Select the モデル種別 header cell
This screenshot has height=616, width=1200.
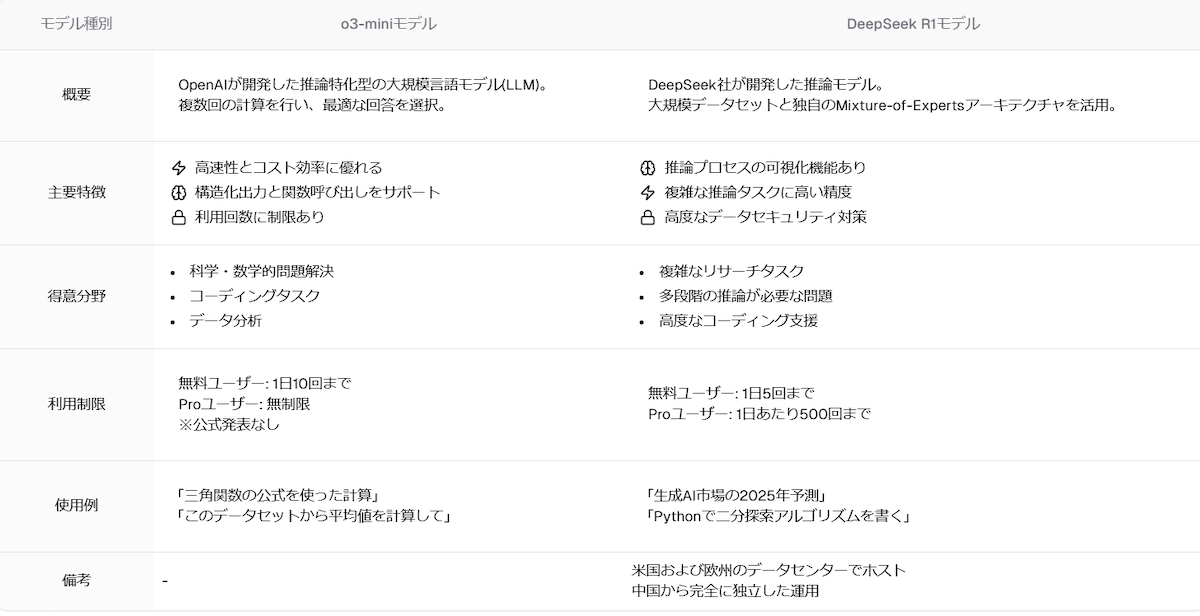76,24
